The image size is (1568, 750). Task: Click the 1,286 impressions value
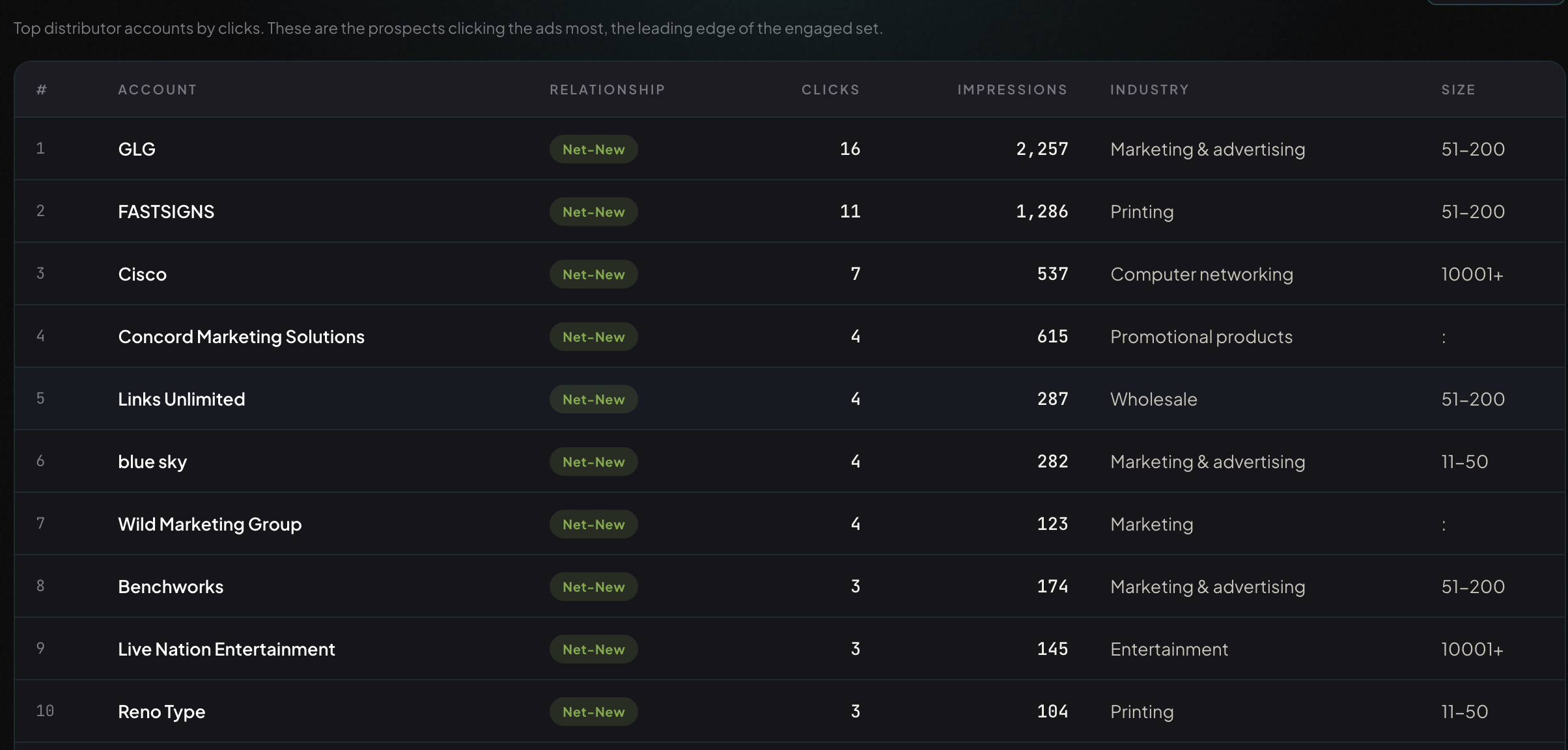1042,212
